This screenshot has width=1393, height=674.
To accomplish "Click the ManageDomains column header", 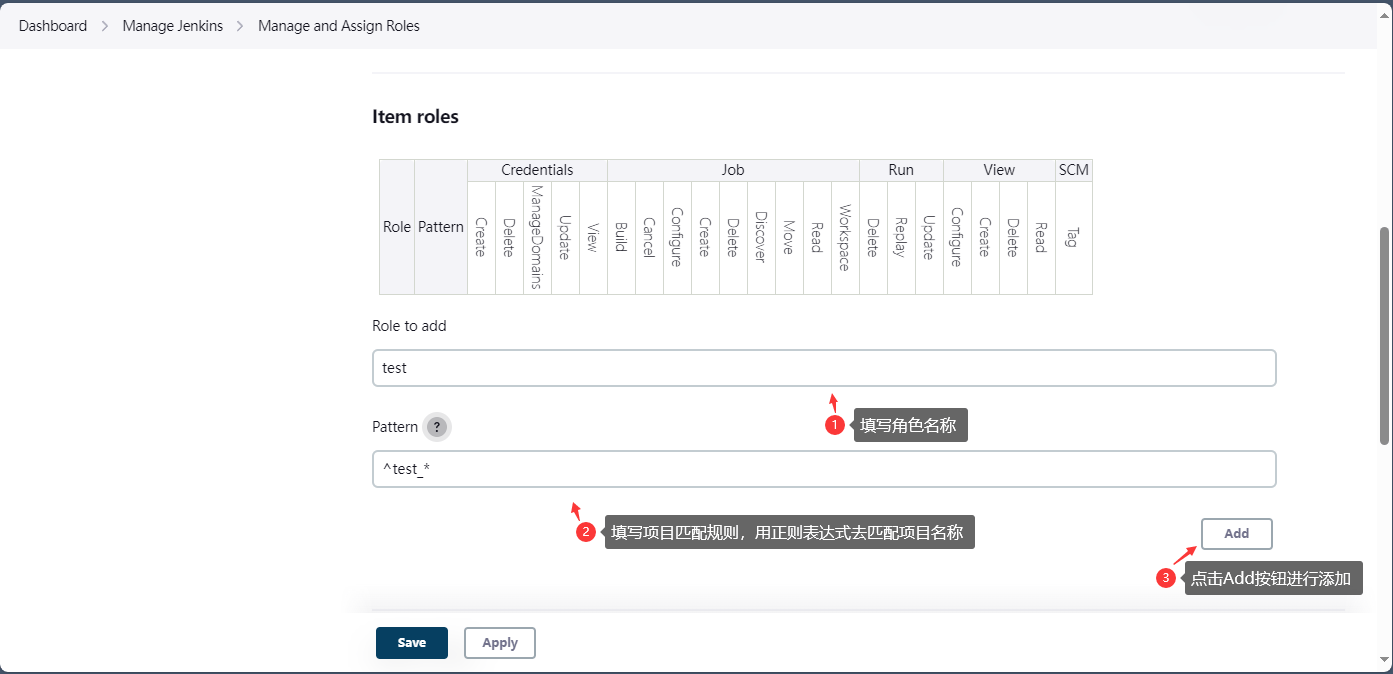I will [537, 237].
